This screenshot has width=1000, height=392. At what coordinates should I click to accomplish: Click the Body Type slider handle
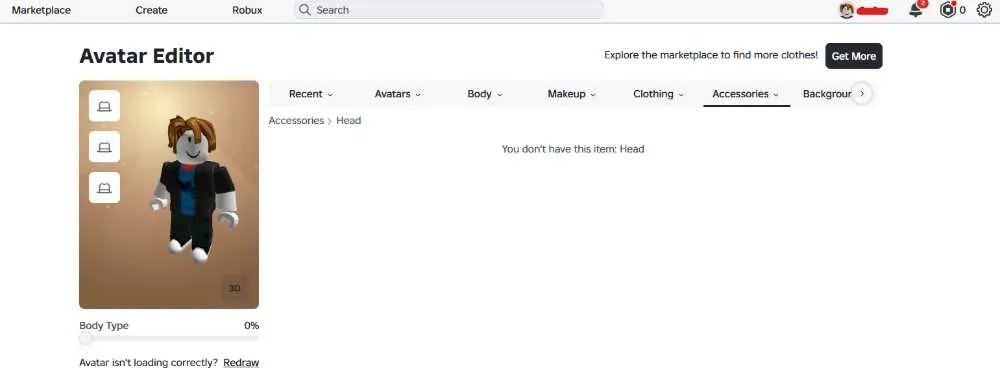(85, 339)
